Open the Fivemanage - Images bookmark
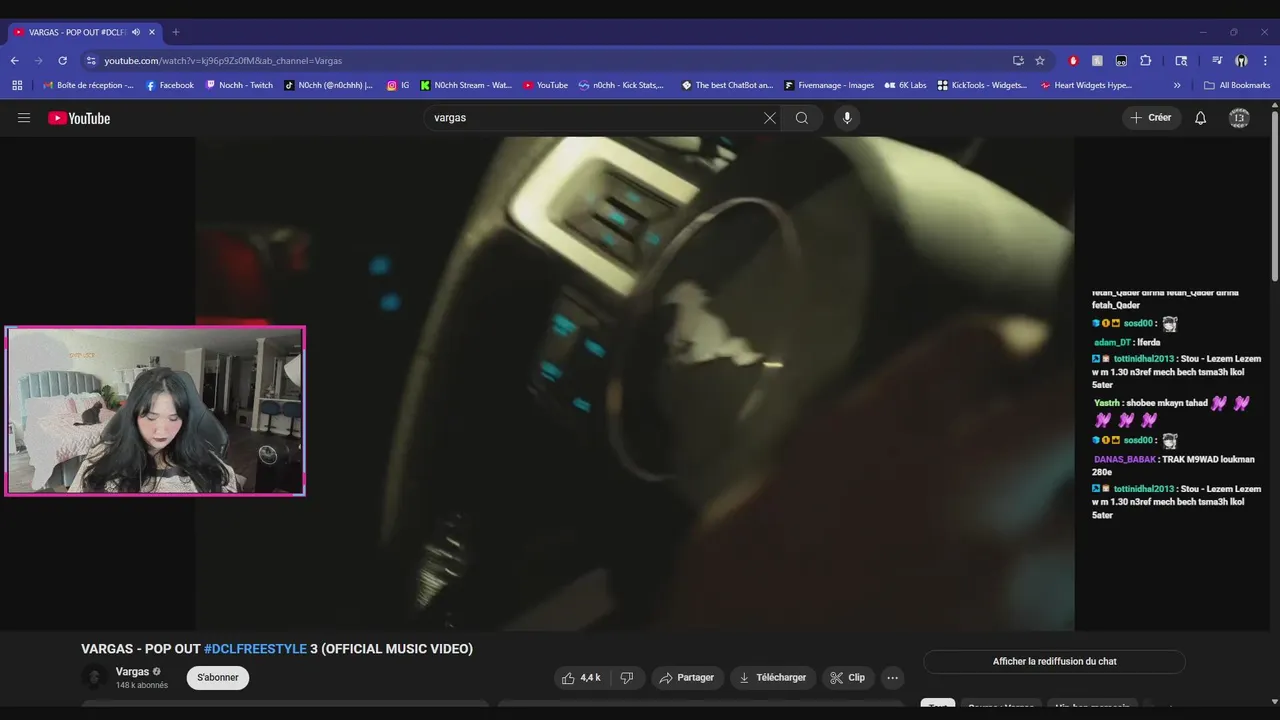1280x720 pixels. click(x=829, y=85)
